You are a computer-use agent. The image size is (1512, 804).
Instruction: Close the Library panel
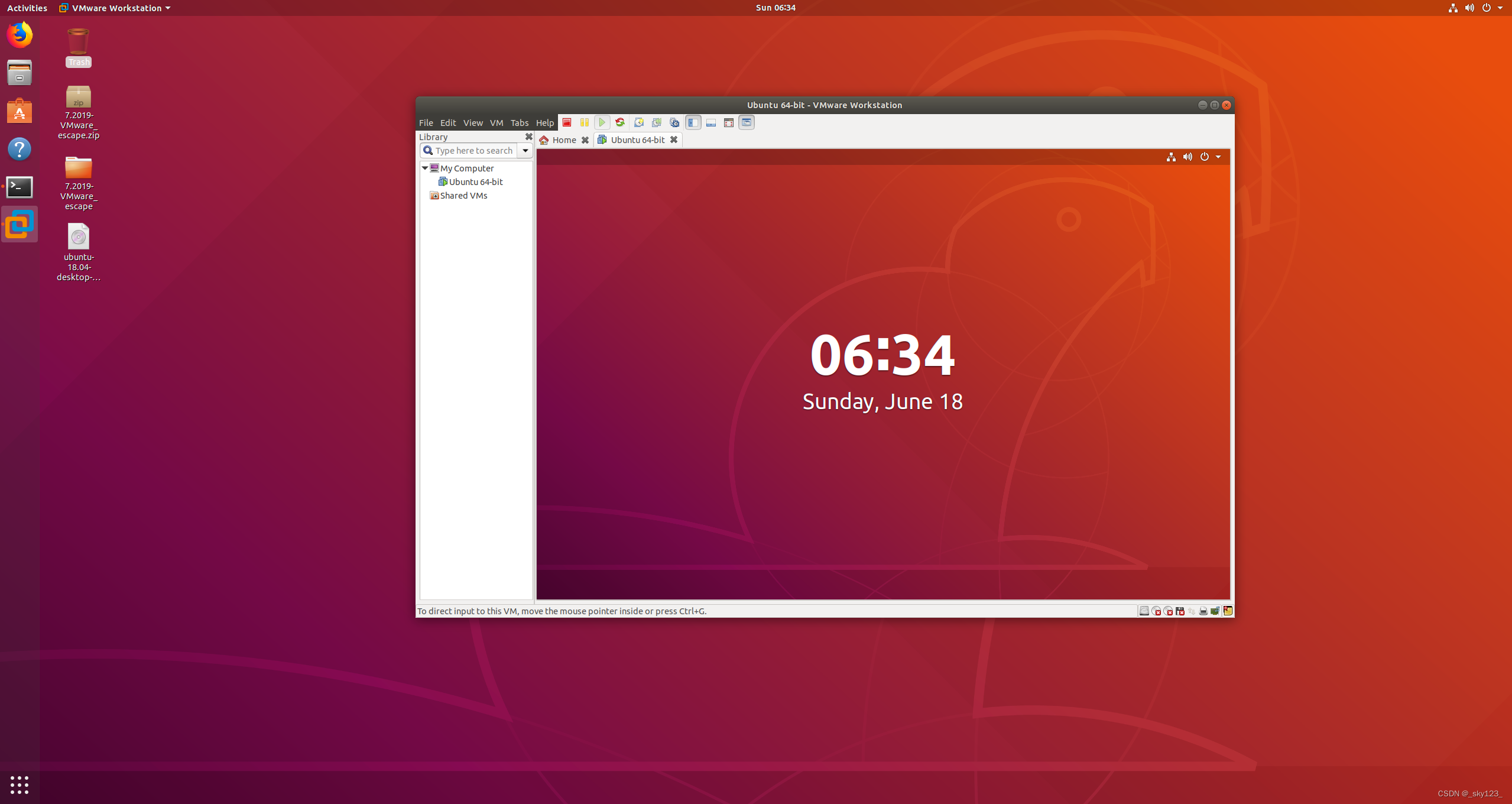528,137
